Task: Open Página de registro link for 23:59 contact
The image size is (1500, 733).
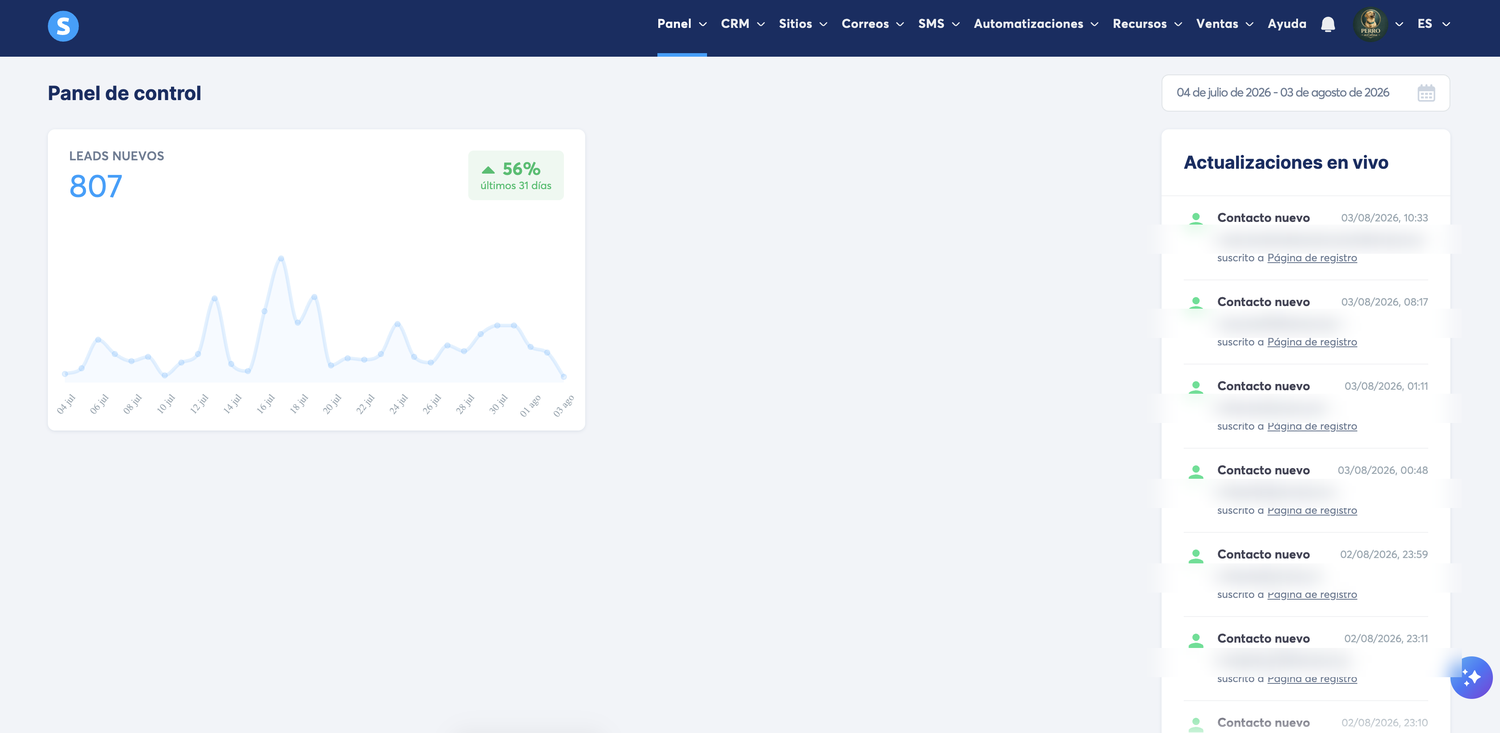Action: [1312, 594]
